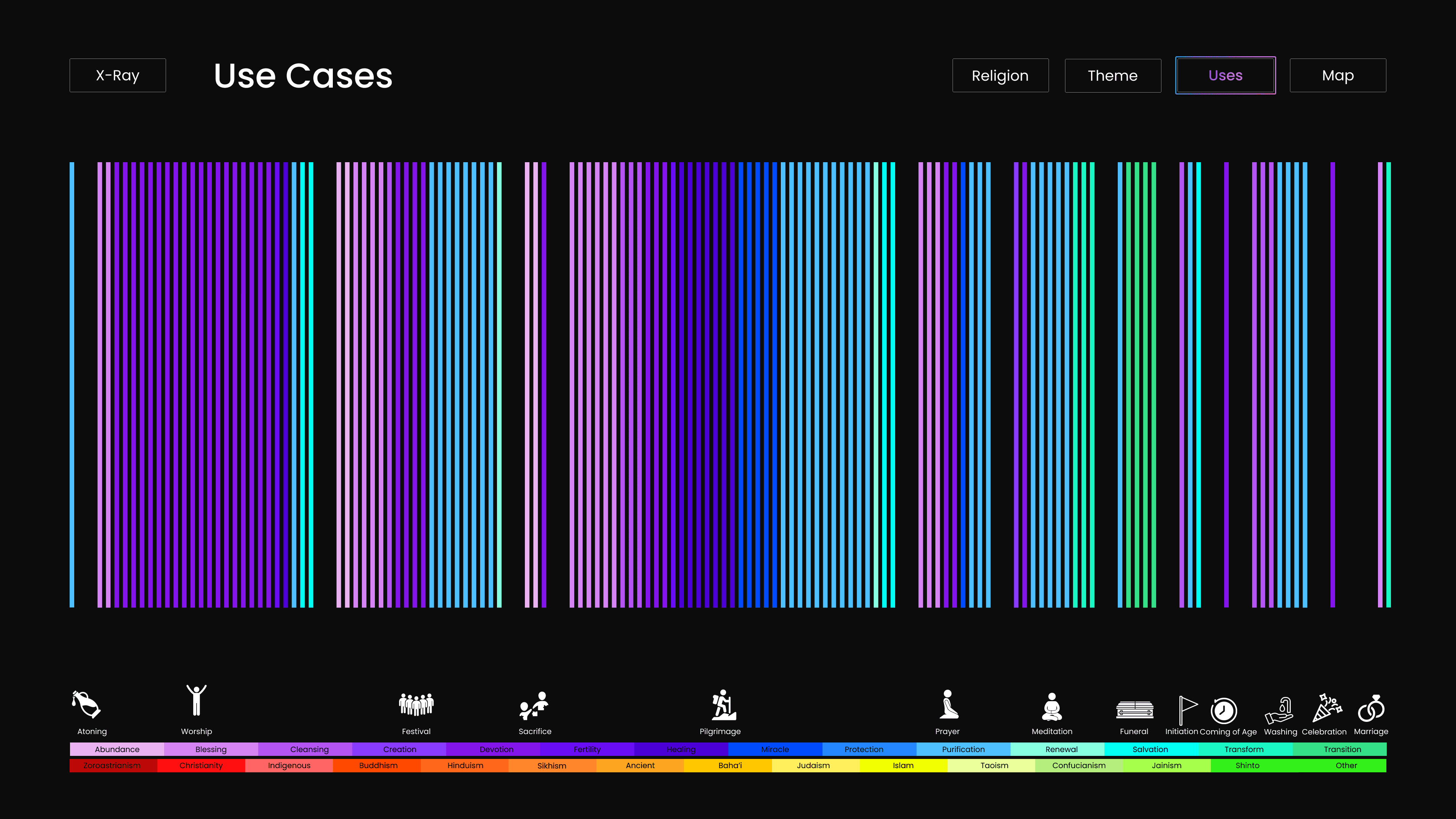Screen dimensions: 1456x819
Task: Toggle the X-Ray button
Action: [x=117, y=75]
